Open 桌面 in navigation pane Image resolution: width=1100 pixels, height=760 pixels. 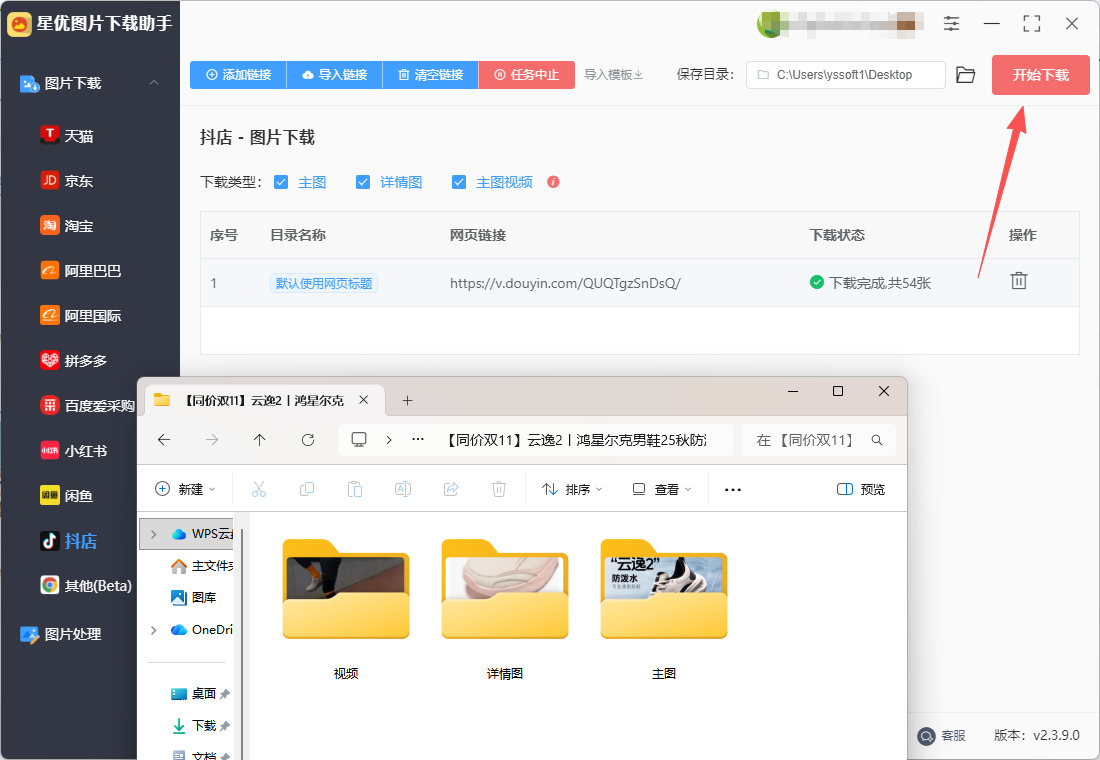click(194, 693)
